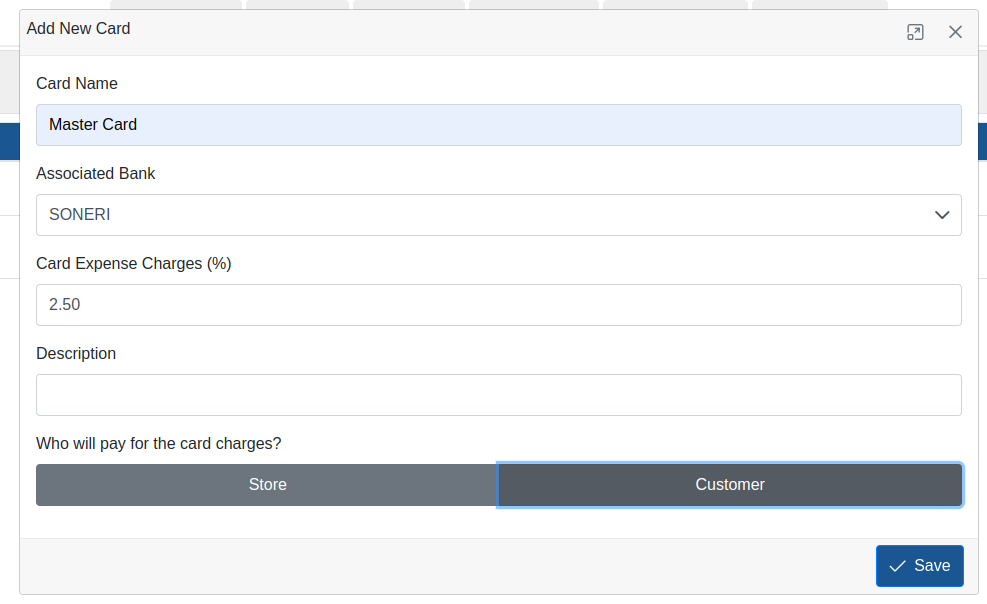Close the Add New Card dialog
Screen dimensions: 987x604
955,32
